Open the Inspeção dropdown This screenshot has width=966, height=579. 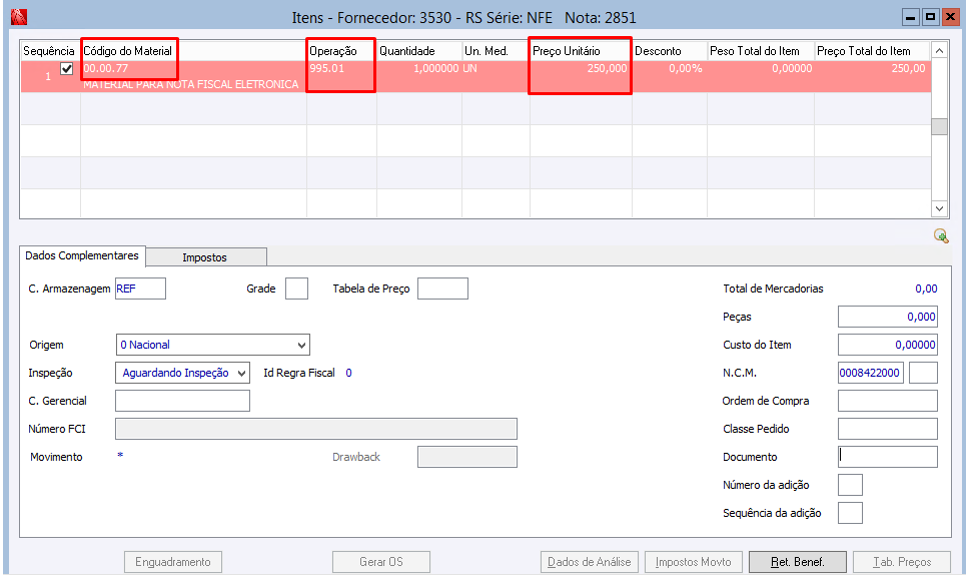[182, 373]
